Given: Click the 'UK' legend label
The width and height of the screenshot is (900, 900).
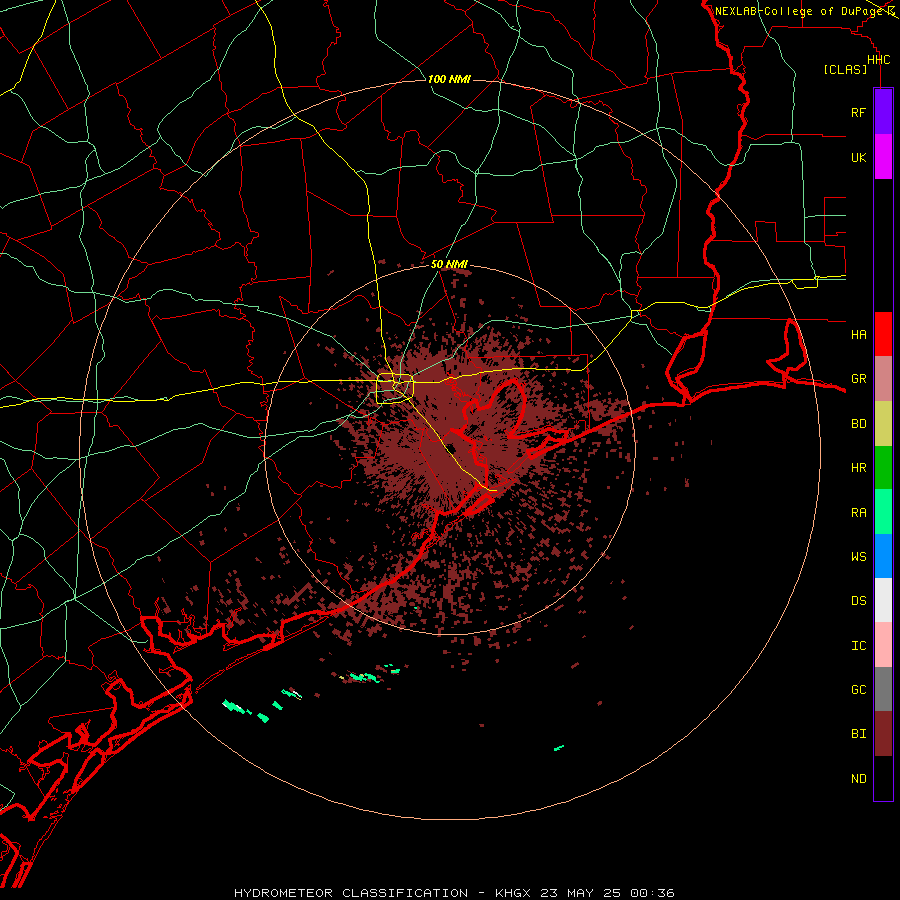Looking at the screenshot, I should pyautogui.click(x=858, y=157).
